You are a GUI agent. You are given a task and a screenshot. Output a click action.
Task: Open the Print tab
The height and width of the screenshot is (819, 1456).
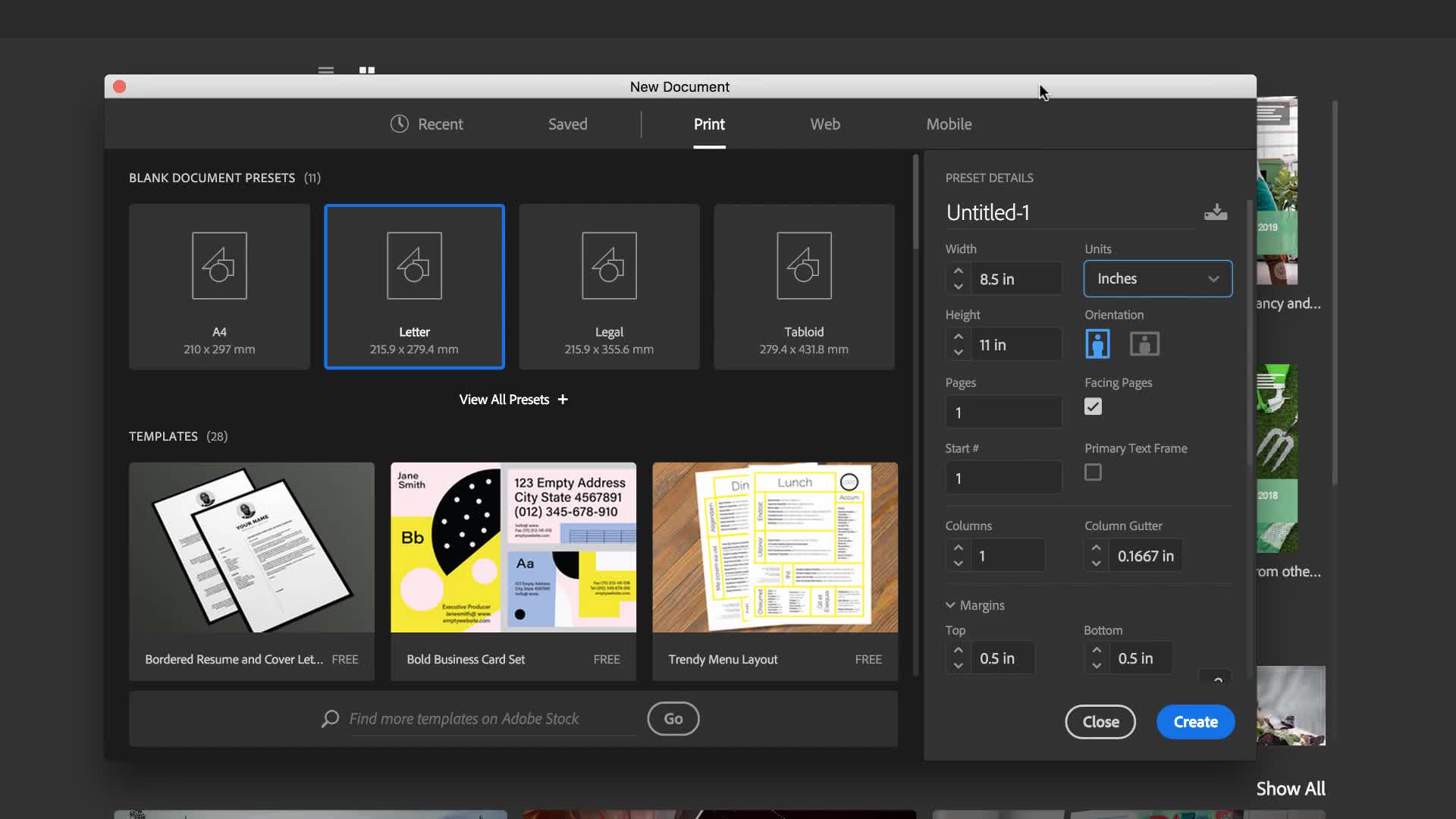tap(709, 124)
